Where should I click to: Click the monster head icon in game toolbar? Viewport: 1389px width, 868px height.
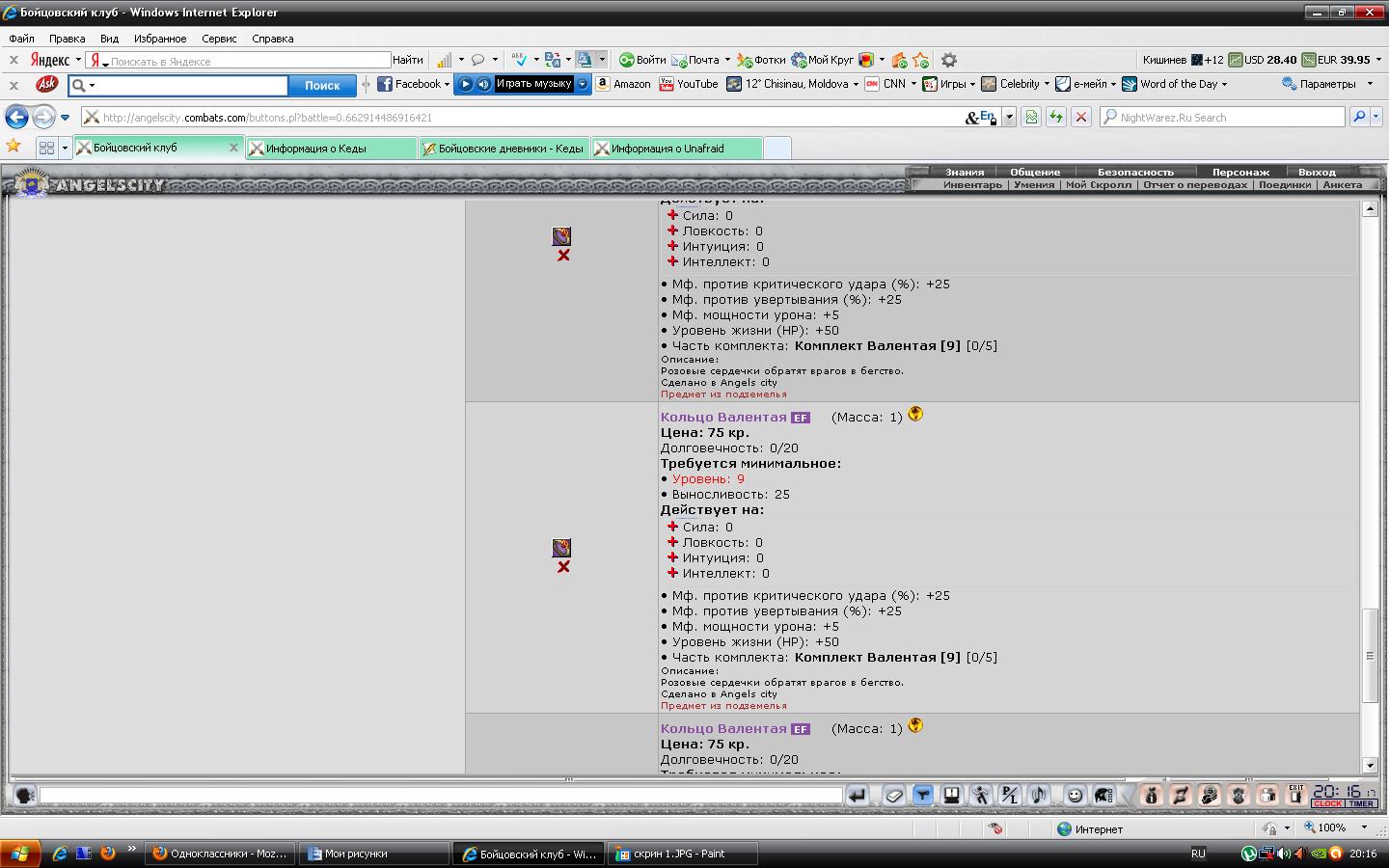pos(1239,796)
